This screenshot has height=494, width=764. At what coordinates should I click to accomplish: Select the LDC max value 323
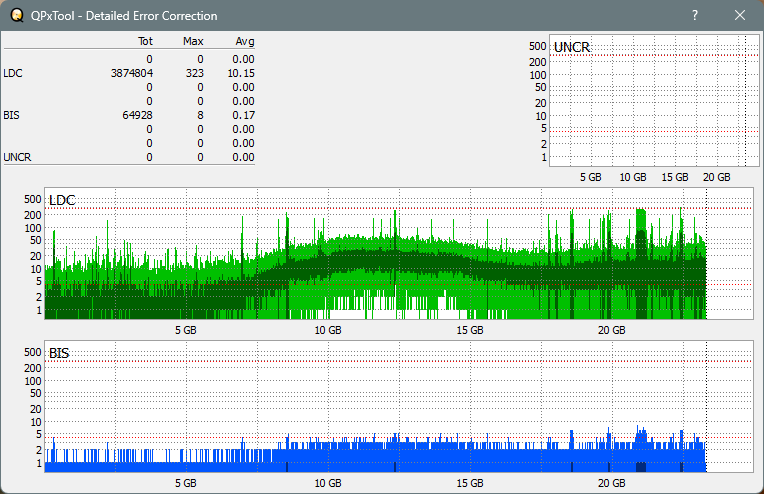(x=194, y=73)
